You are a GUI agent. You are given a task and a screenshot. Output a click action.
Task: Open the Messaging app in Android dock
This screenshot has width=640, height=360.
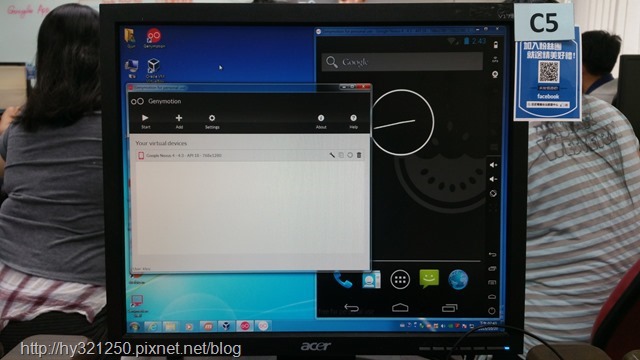pos(429,279)
